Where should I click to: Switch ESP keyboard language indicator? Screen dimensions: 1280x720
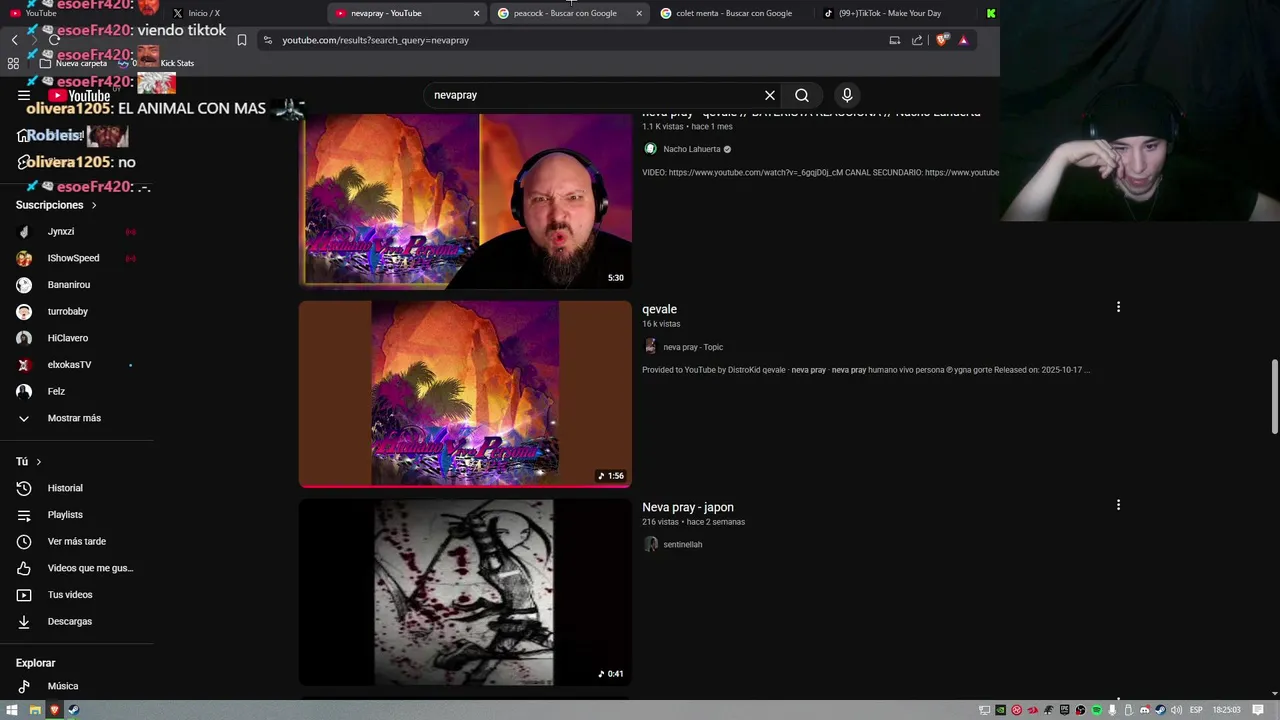[1196, 710]
